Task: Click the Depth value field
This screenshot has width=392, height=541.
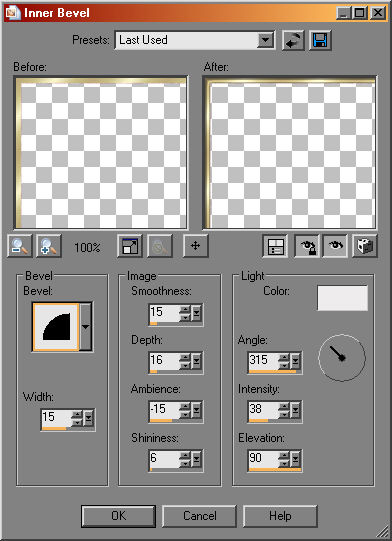Action: tap(164, 361)
